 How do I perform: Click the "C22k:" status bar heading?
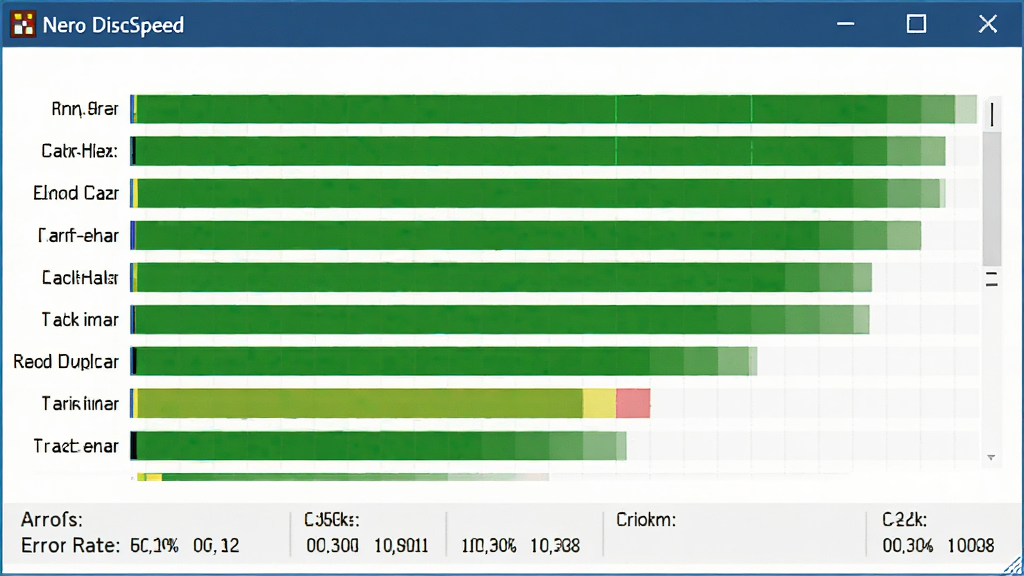point(904,520)
